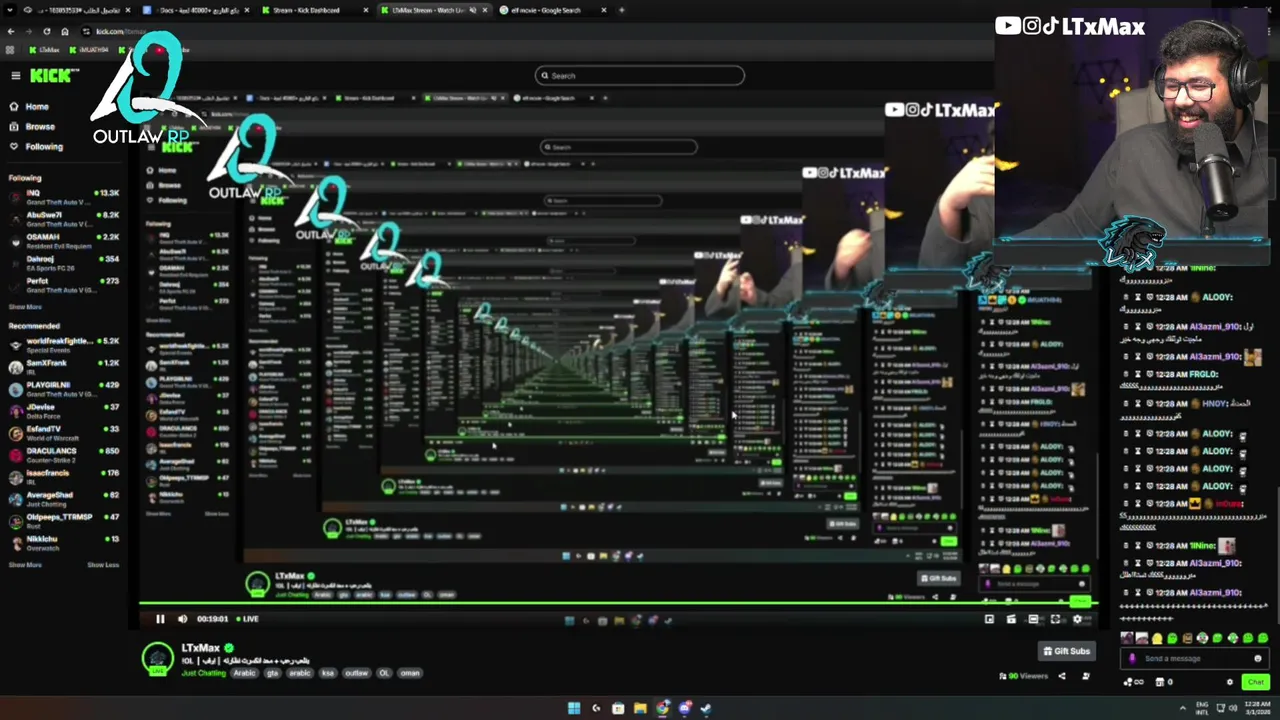The image size is (1280, 720).
Task: Switch to the Docs browser tab
Action: click(x=194, y=10)
